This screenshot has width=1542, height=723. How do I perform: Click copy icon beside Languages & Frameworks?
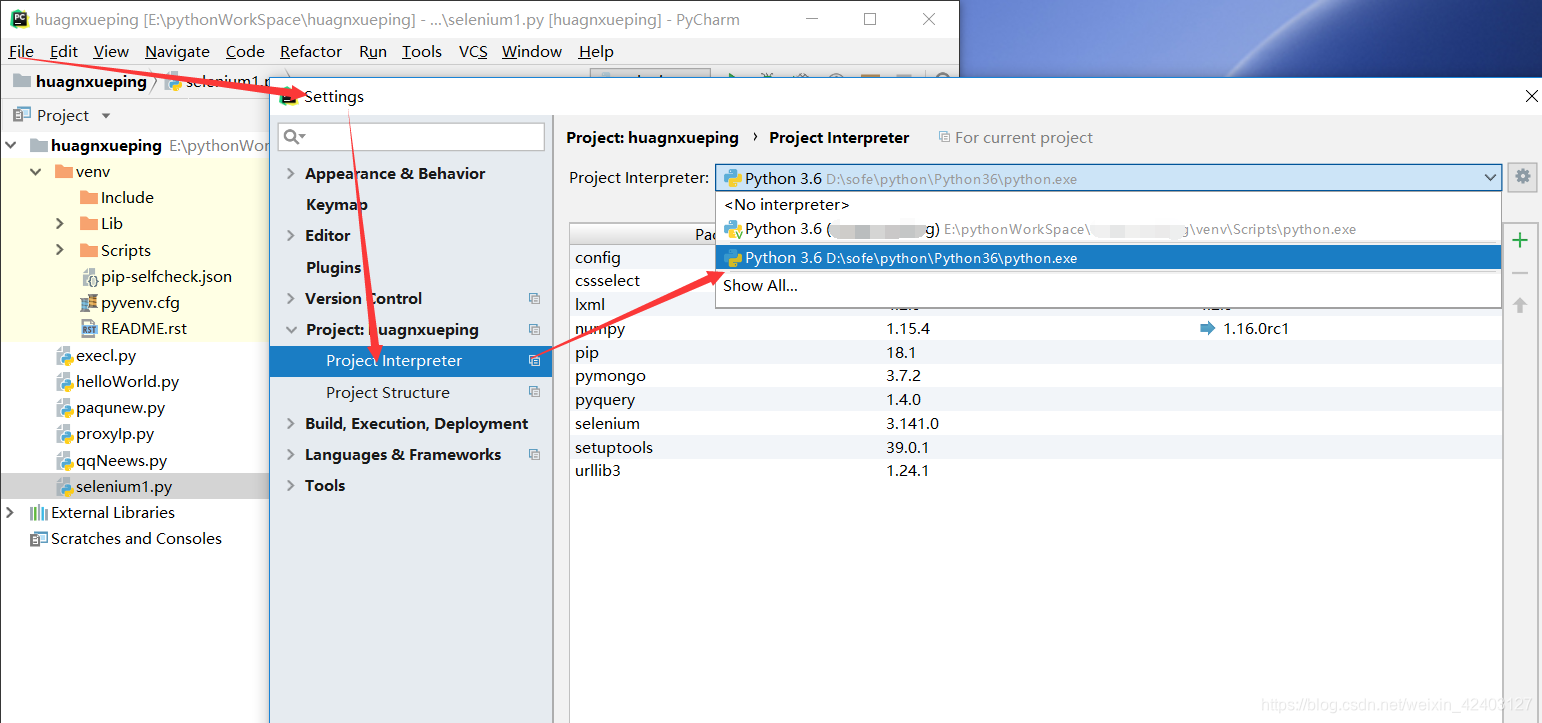point(534,454)
